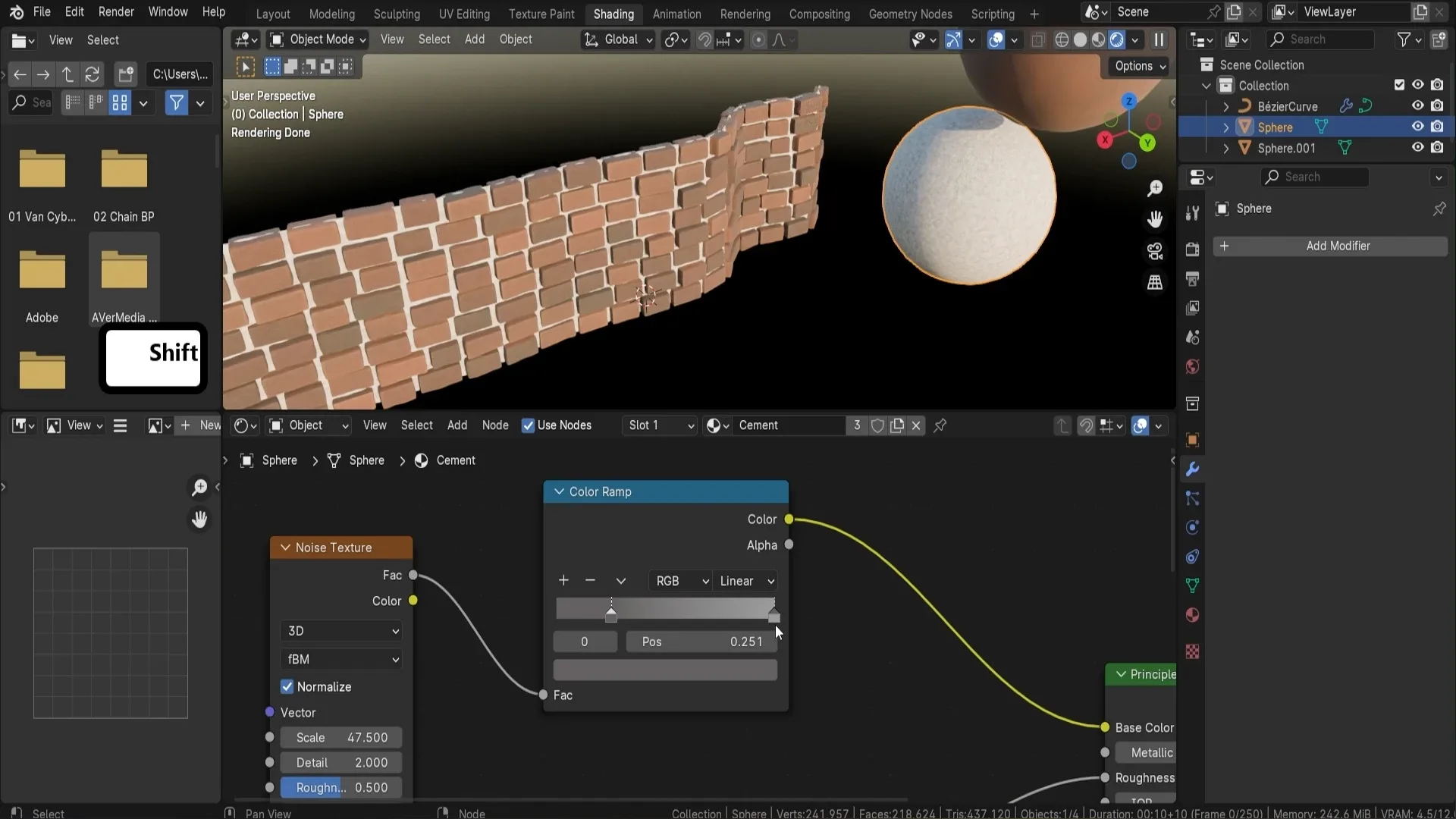Click the Add Modifier button
This screenshot has height=819, width=1456.
click(x=1338, y=246)
